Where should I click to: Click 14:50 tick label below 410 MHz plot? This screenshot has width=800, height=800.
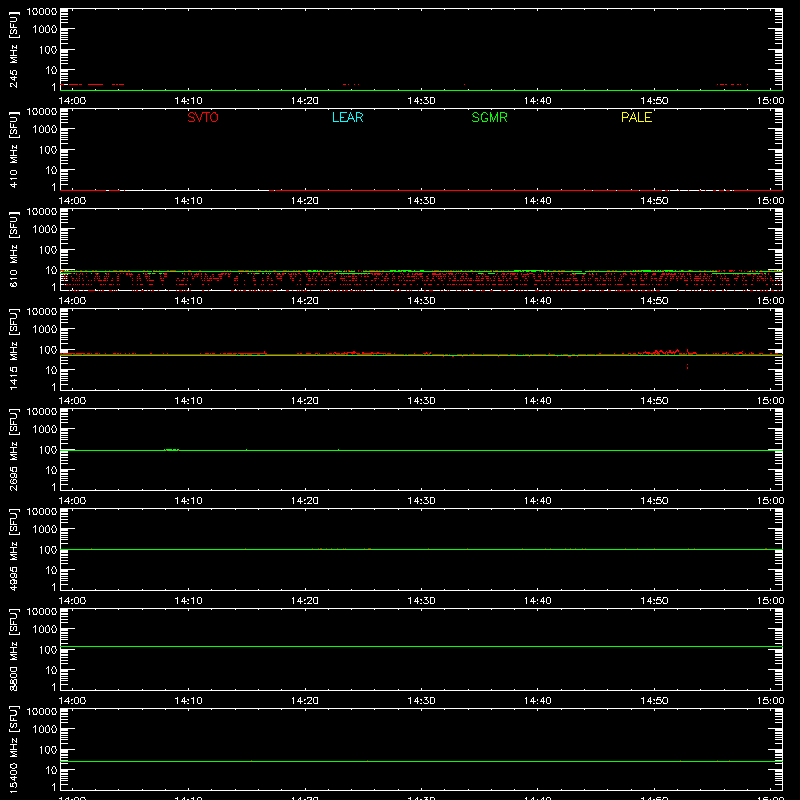pyautogui.click(x=654, y=201)
